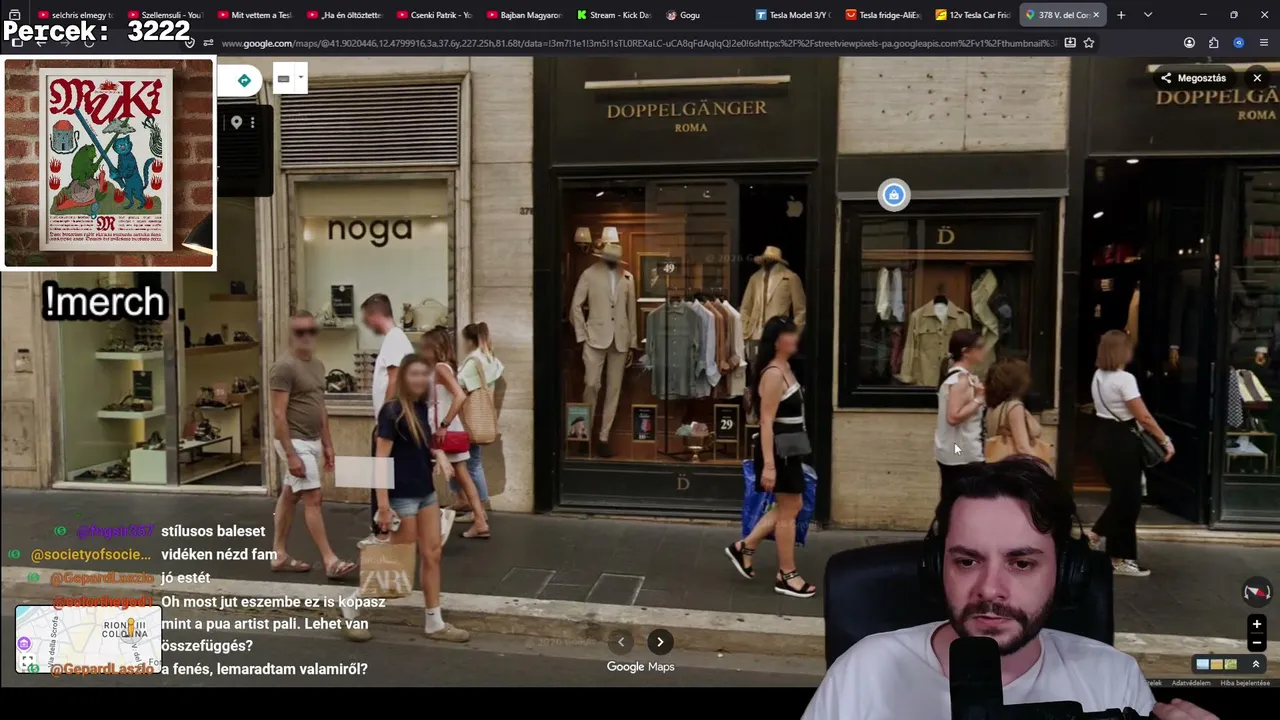Zoom out with the minus button

[x=1256, y=643]
